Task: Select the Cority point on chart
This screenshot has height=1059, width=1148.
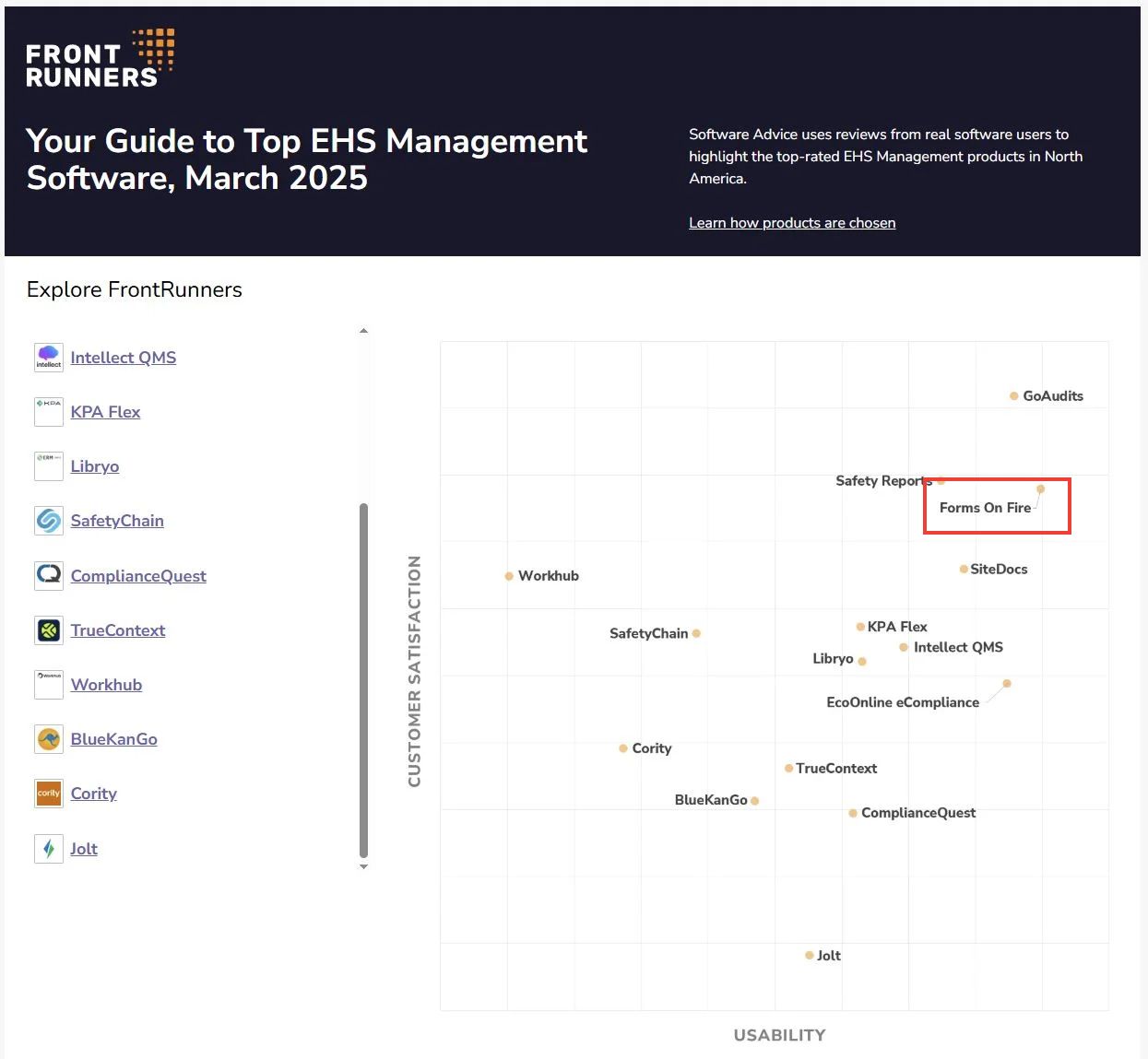Action: click(623, 748)
